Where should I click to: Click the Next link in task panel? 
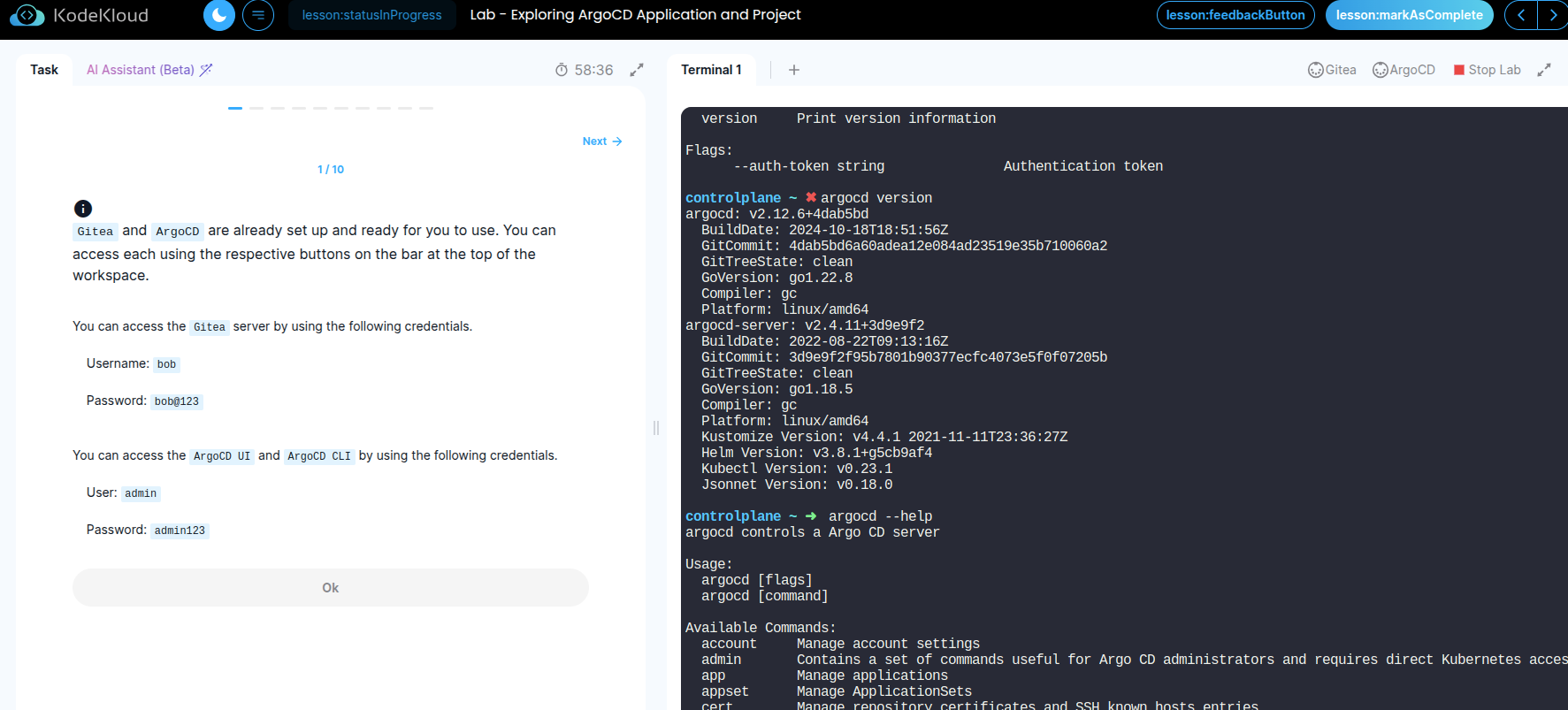pos(602,141)
